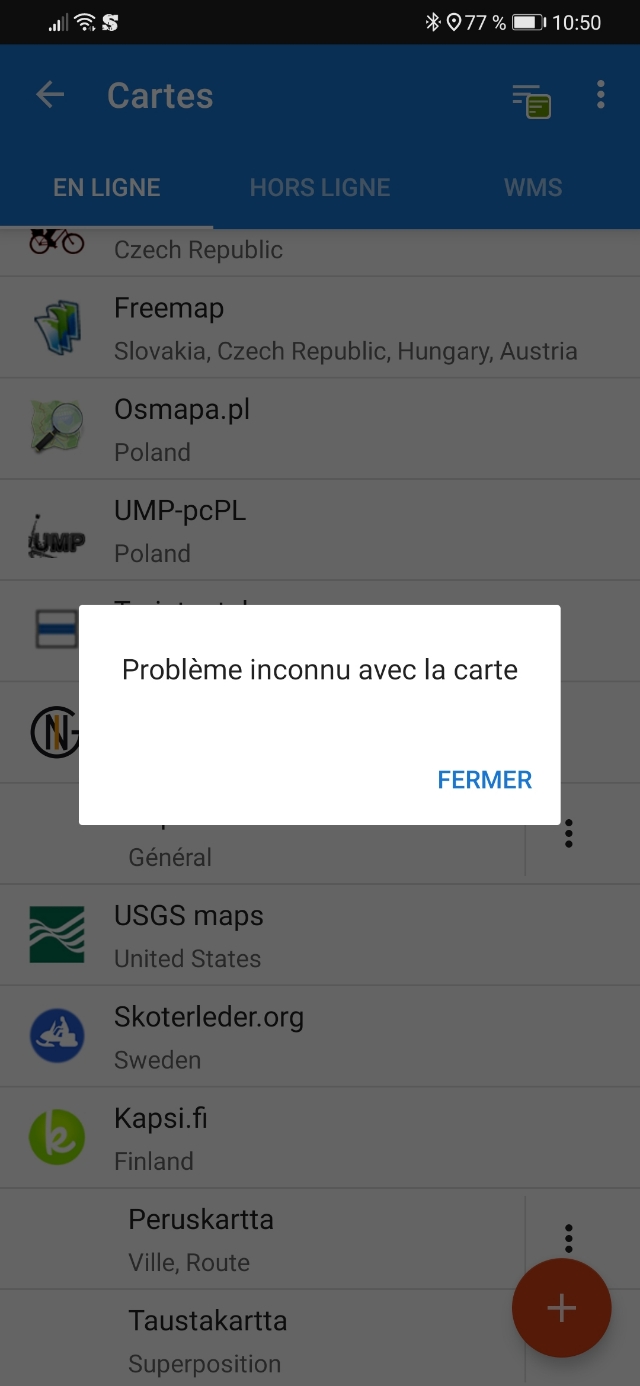Switch to the WMS tab
The image size is (640, 1386).
click(x=533, y=187)
